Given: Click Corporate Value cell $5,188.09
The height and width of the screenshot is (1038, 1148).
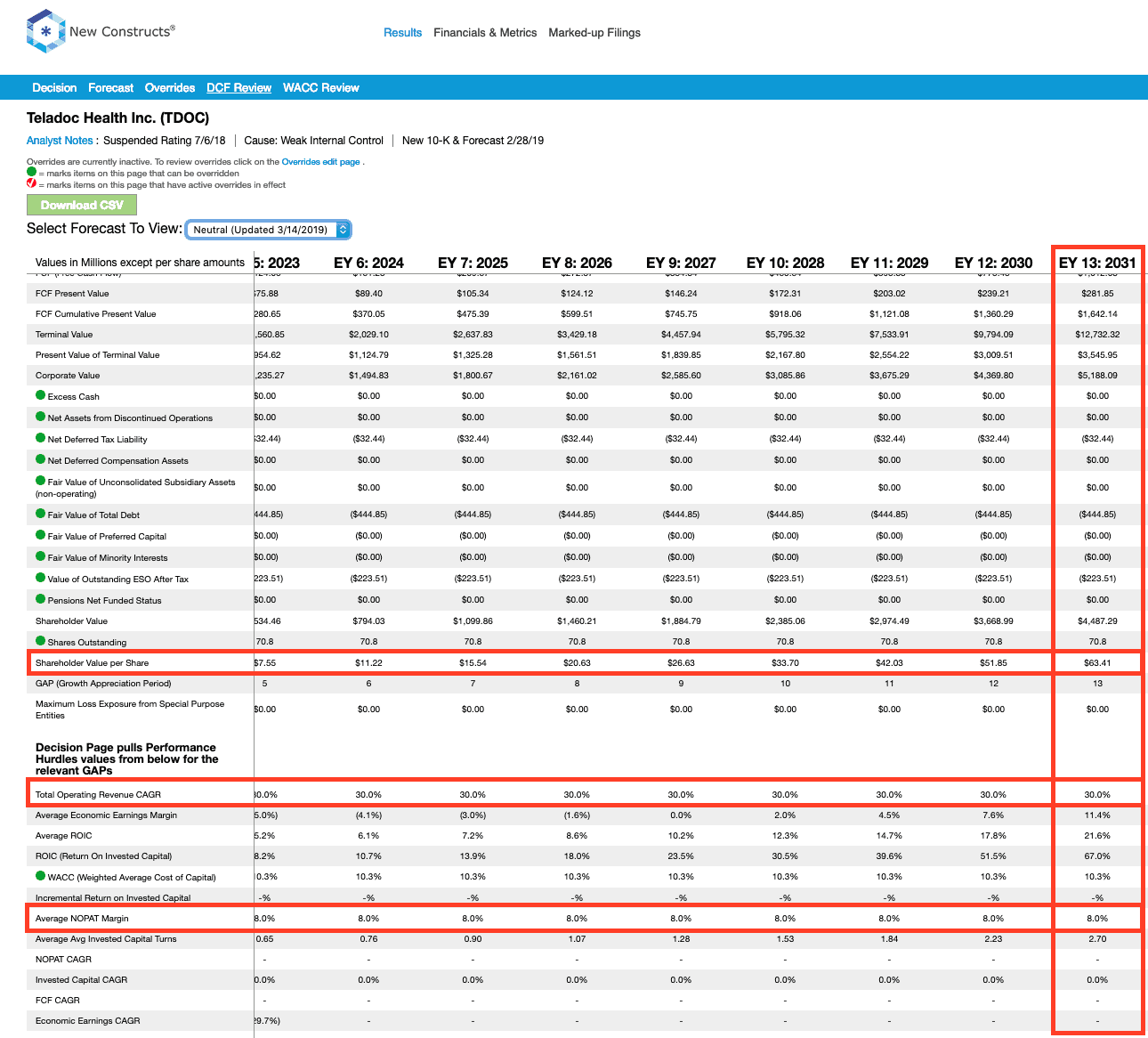Looking at the screenshot, I should [1097, 376].
